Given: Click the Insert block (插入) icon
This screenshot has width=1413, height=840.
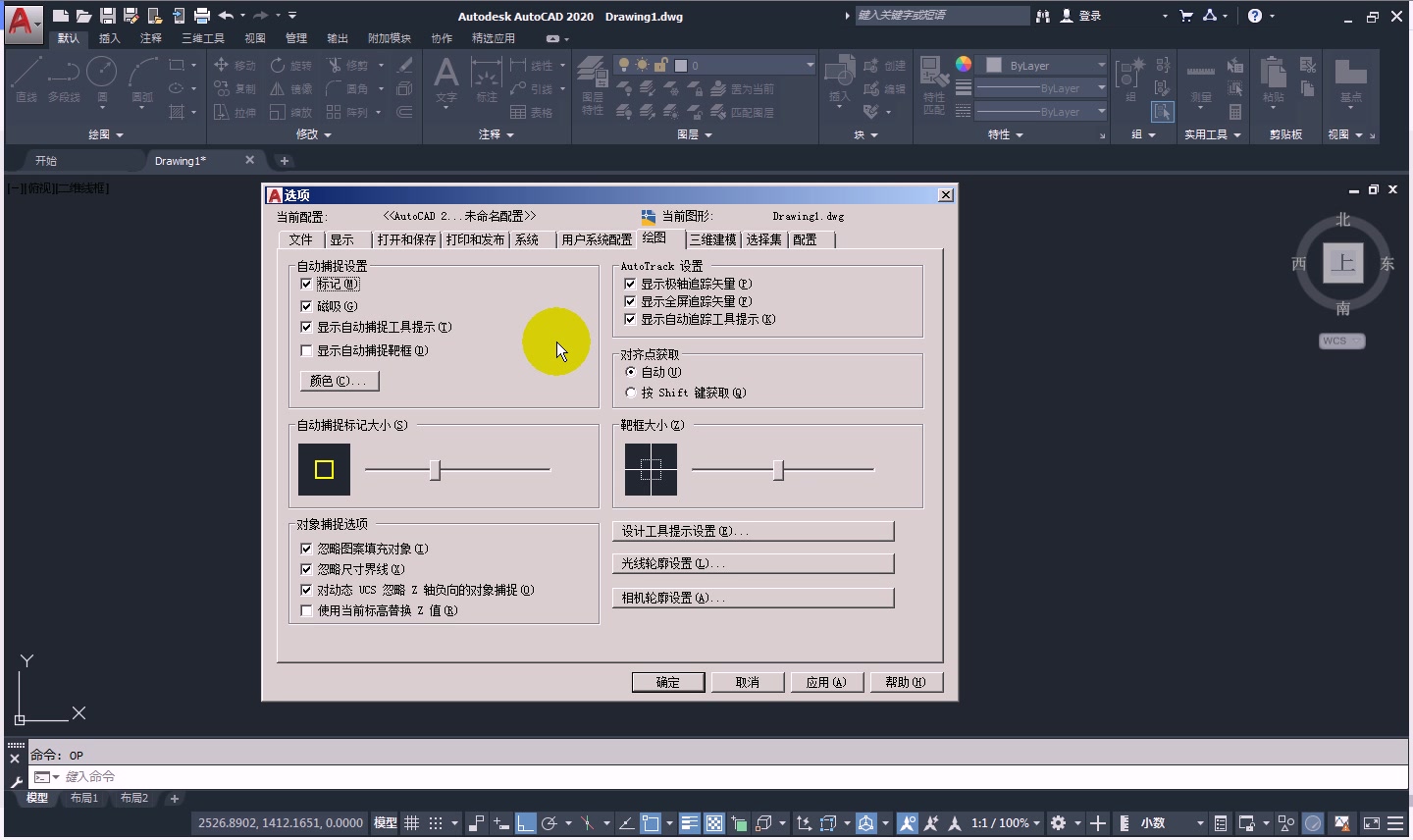Looking at the screenshot, I should pyautogui.click(x=839, y=79).
